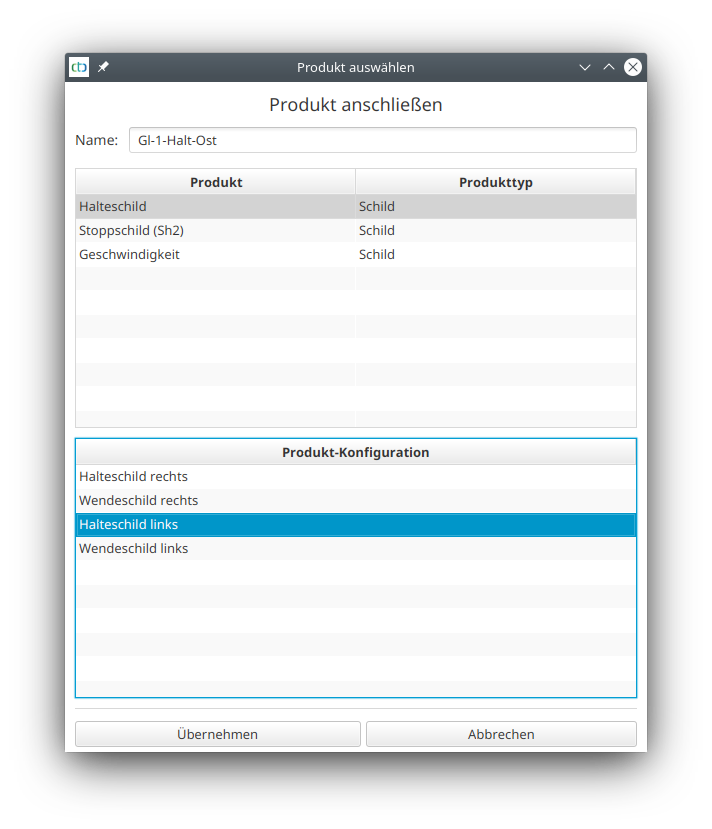Maximize the dialog with the up-arrow icon
Image resolution: width=712 pixels, height=829 pixels.
point(609,67)
